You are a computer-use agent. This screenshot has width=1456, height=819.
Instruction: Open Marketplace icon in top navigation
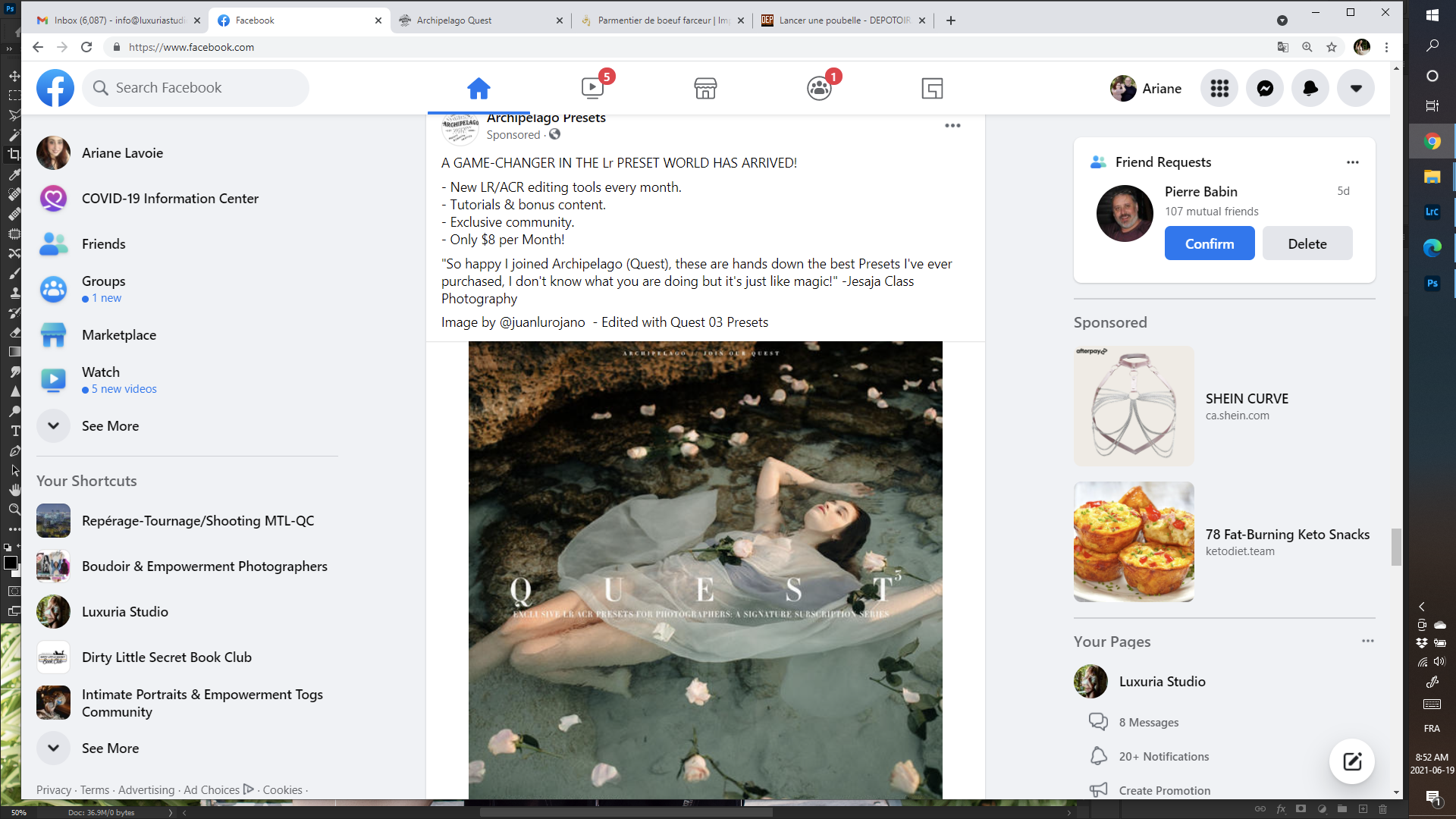click(x=705, y=89)
